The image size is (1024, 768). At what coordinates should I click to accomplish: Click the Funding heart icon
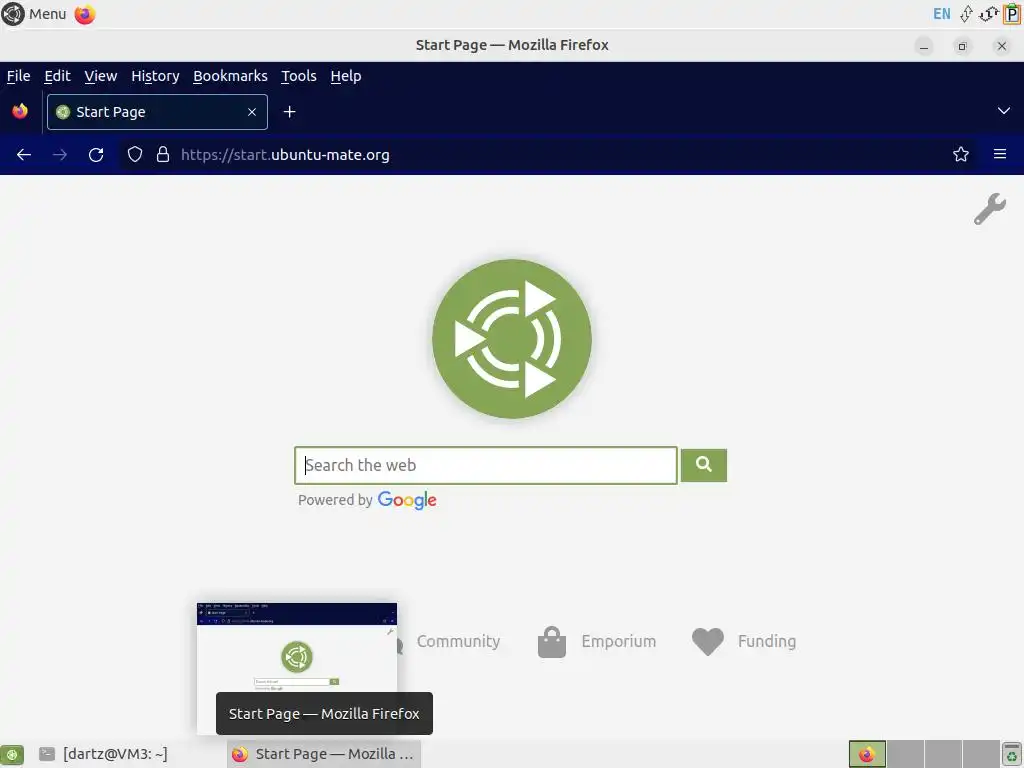[708, 642]
